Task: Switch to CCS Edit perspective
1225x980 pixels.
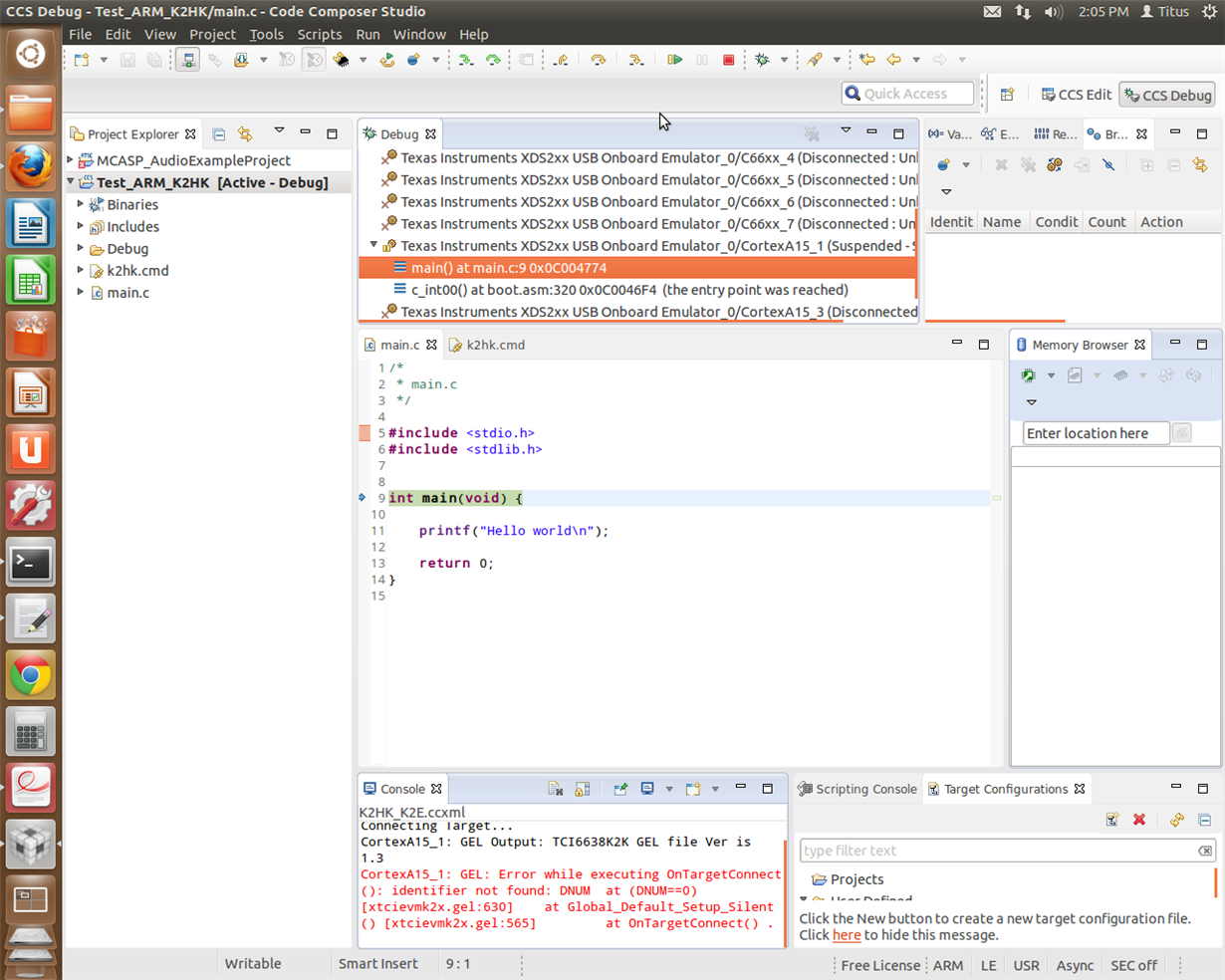Action: coord(1076,95)
